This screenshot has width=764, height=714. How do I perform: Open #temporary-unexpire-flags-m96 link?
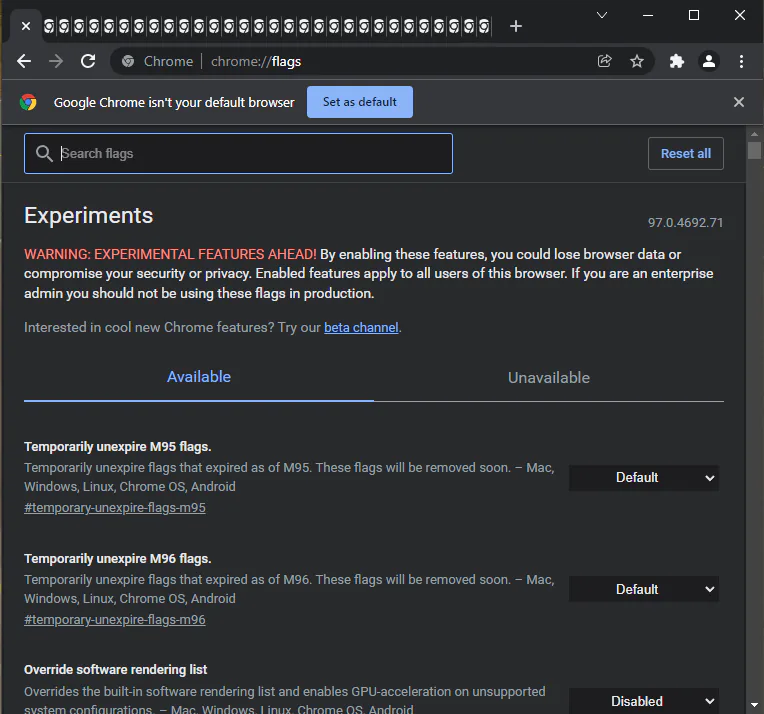115,620
